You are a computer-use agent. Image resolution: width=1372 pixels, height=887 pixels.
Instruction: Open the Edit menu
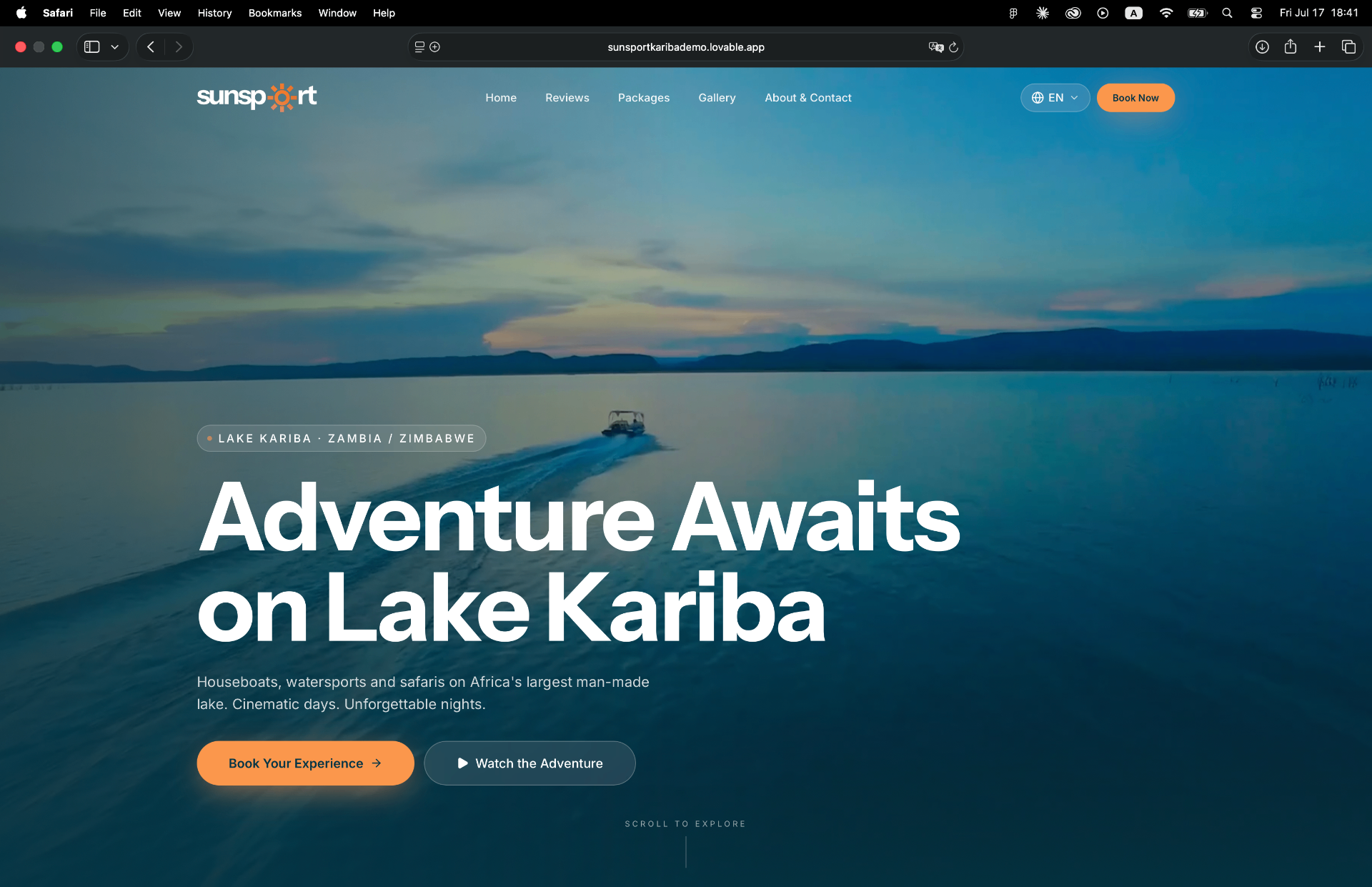[x=131, y=13]
